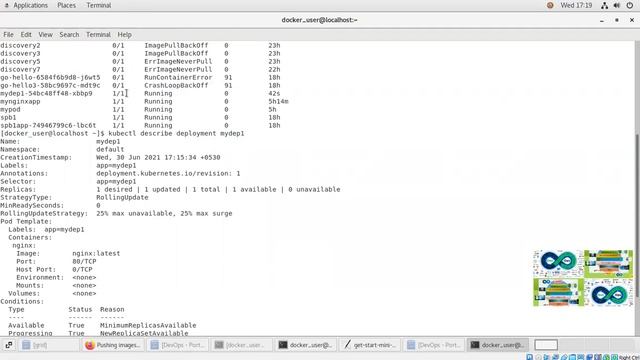Click the discovery2 pod row name

pyautogui.click(x=20, y=45)
